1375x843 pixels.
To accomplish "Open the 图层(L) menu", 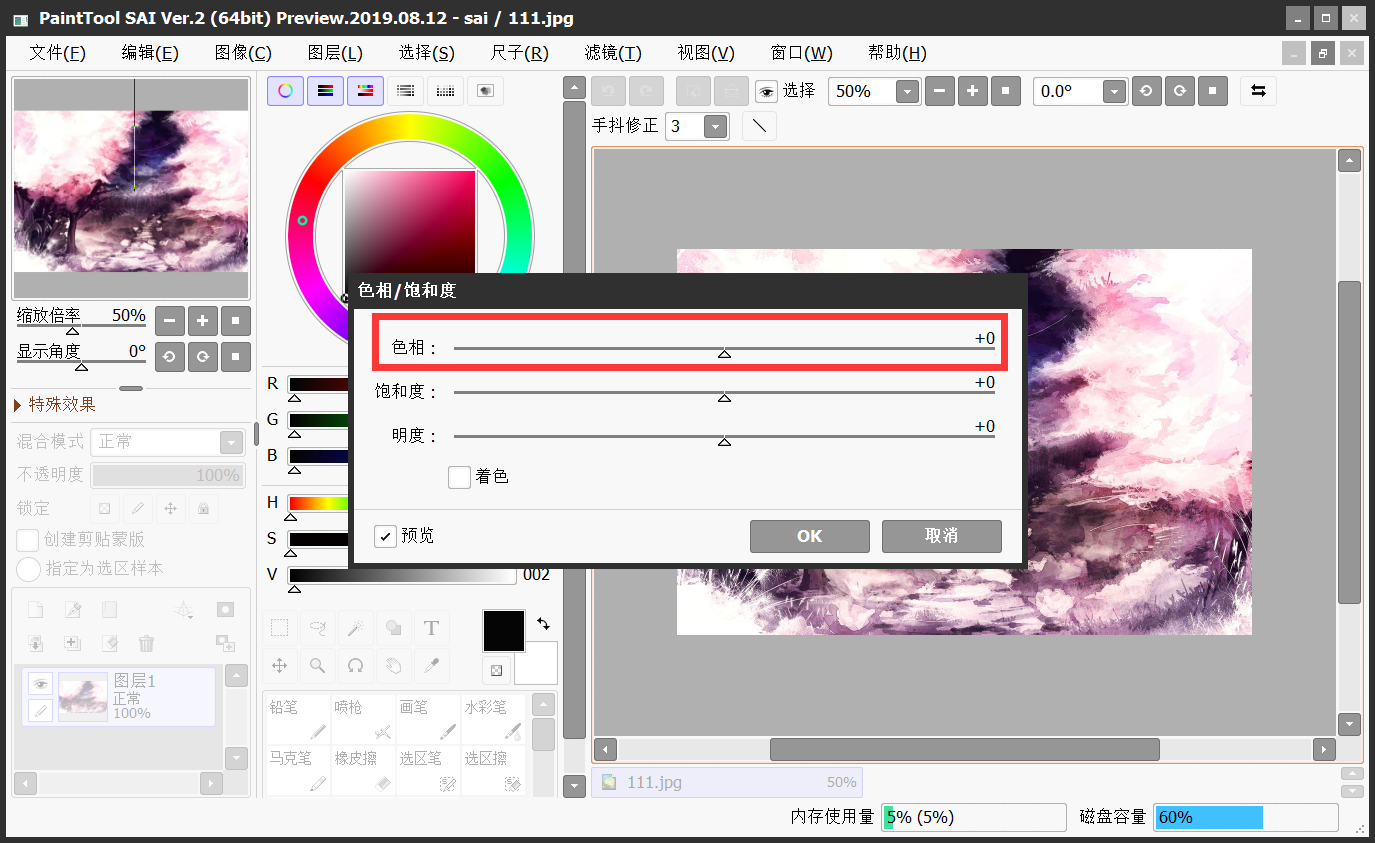I will (x=335, y=53).
